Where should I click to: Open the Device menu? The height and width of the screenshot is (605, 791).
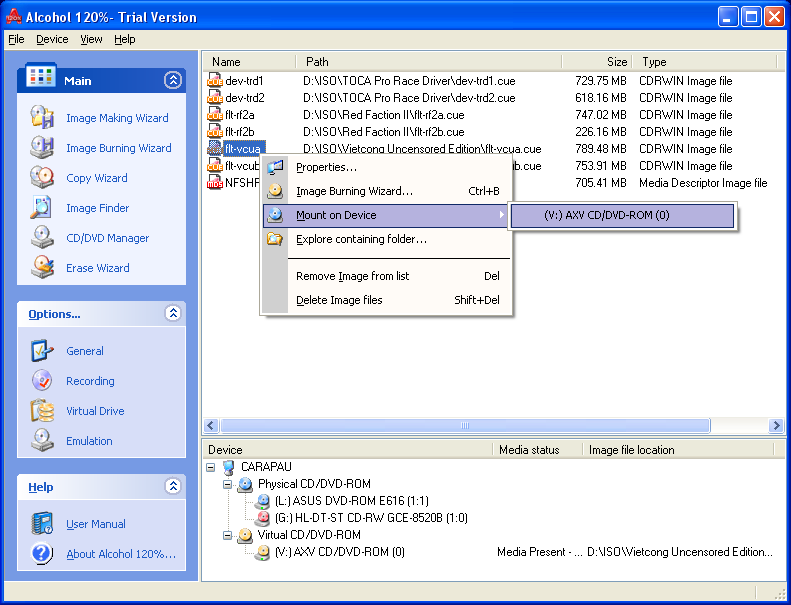coord(52,39)
